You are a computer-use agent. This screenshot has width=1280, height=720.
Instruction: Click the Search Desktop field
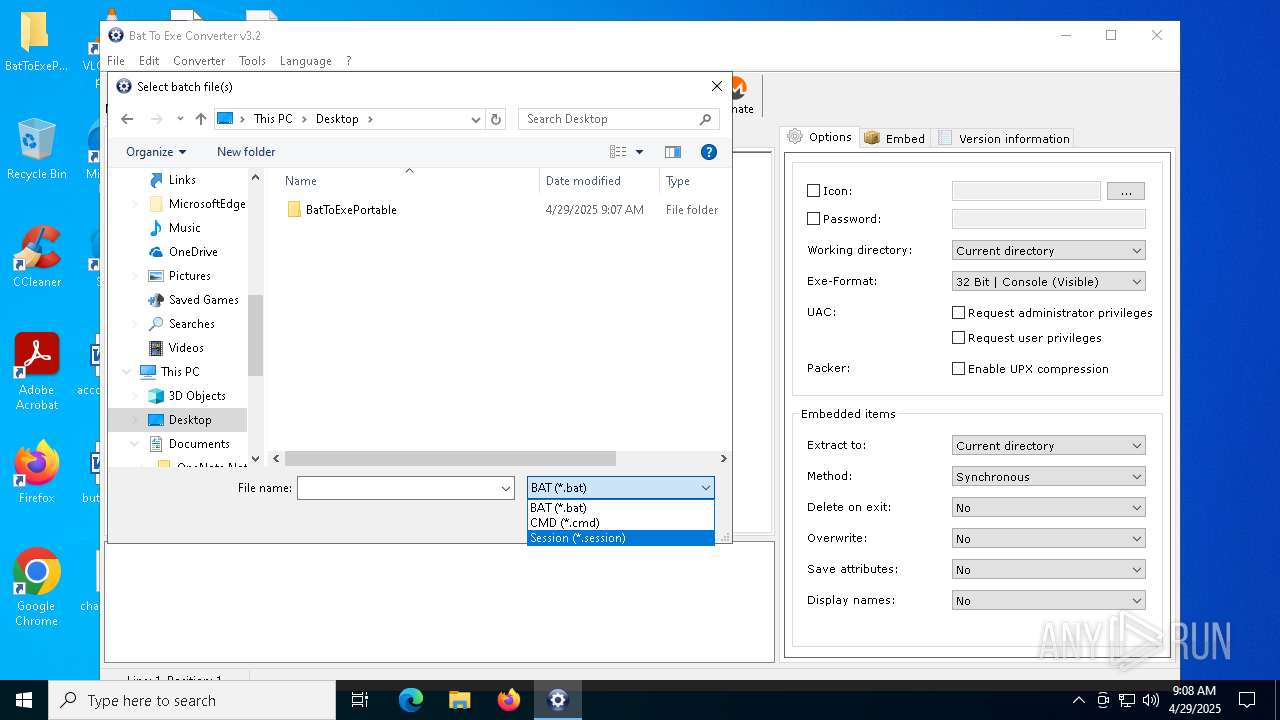click(x=618, y=119)
